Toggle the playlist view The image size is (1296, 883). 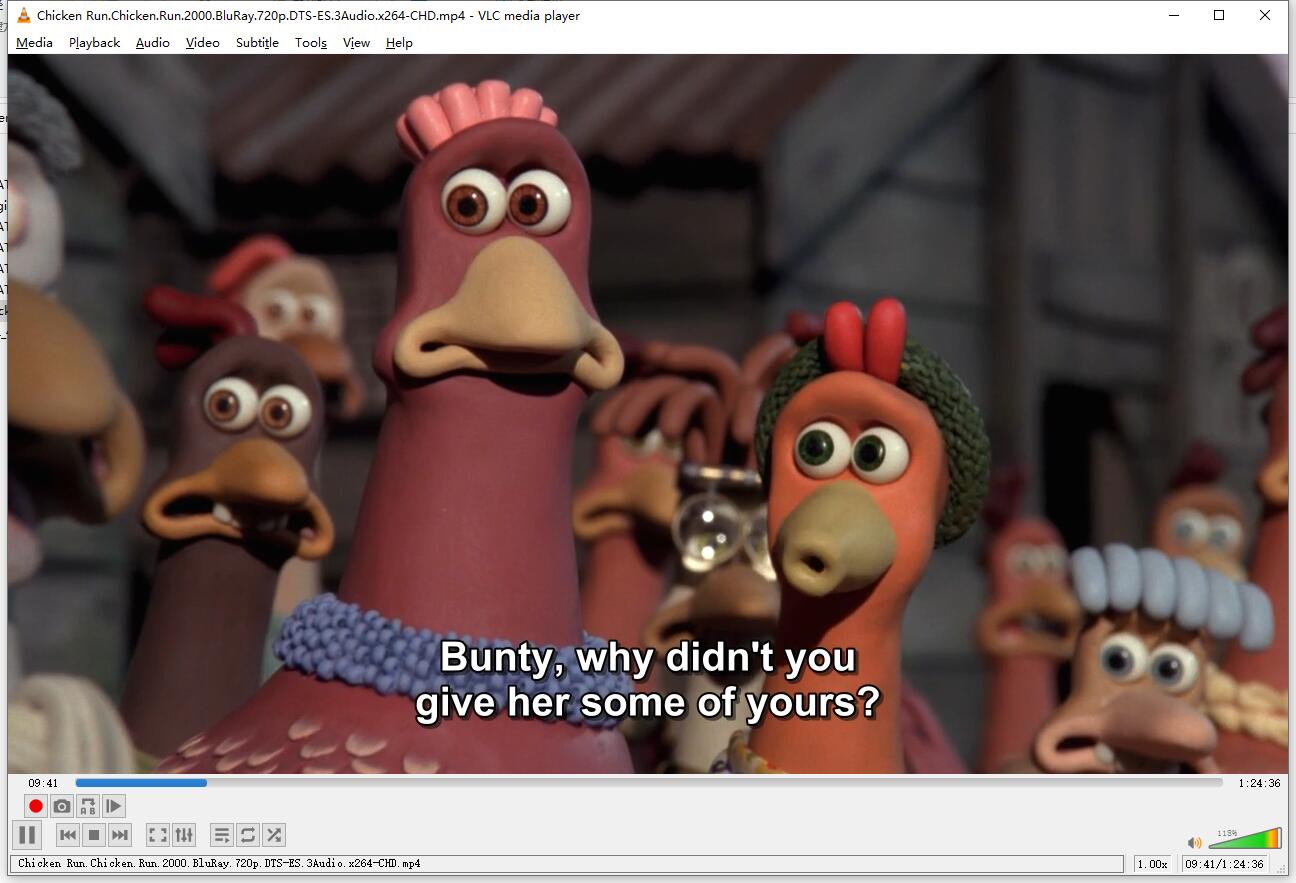pos(222,835)
